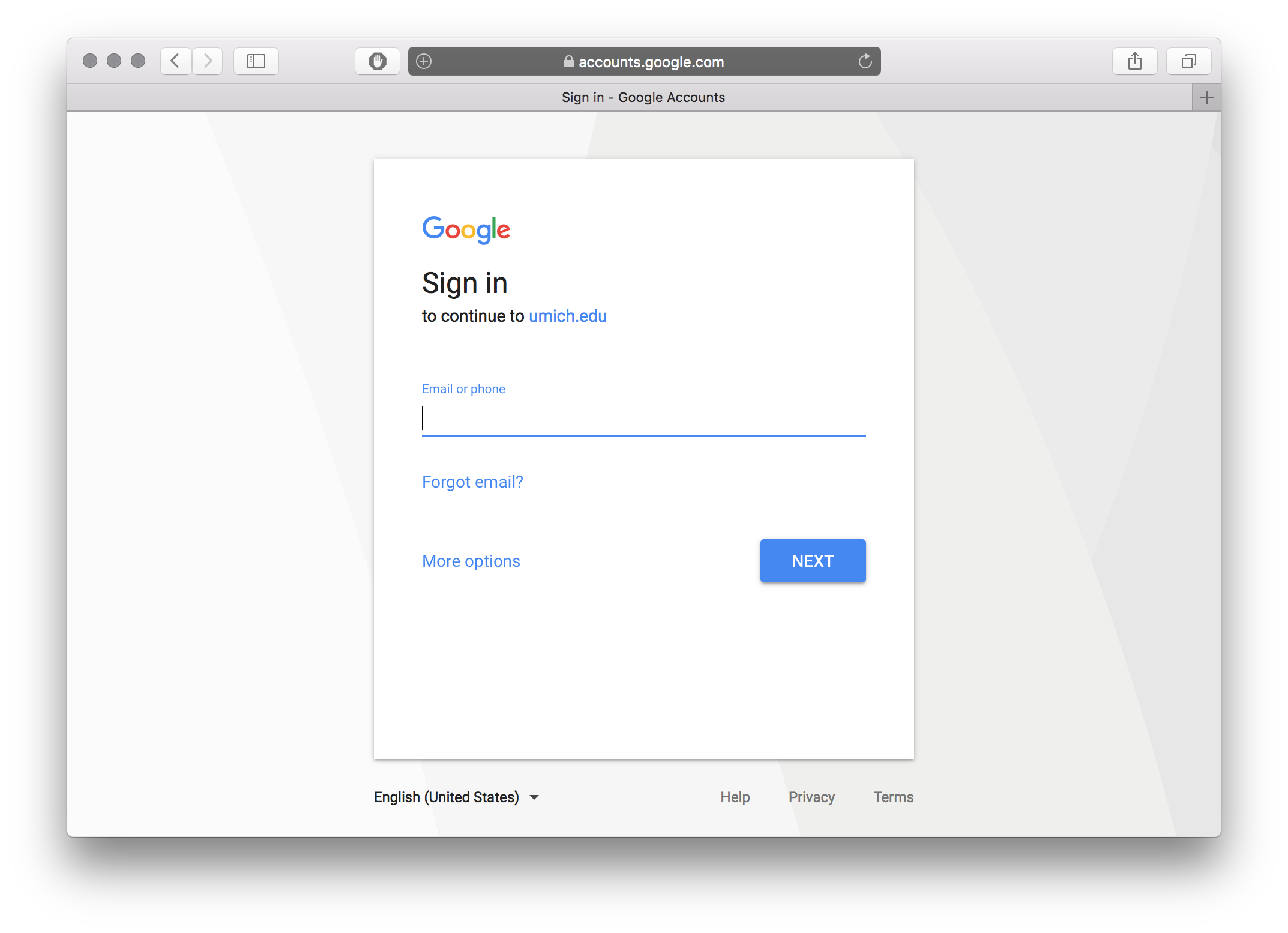Open the umich.edu link
Viewport: 1288px width, 933px height.
(x=567, y=316)
